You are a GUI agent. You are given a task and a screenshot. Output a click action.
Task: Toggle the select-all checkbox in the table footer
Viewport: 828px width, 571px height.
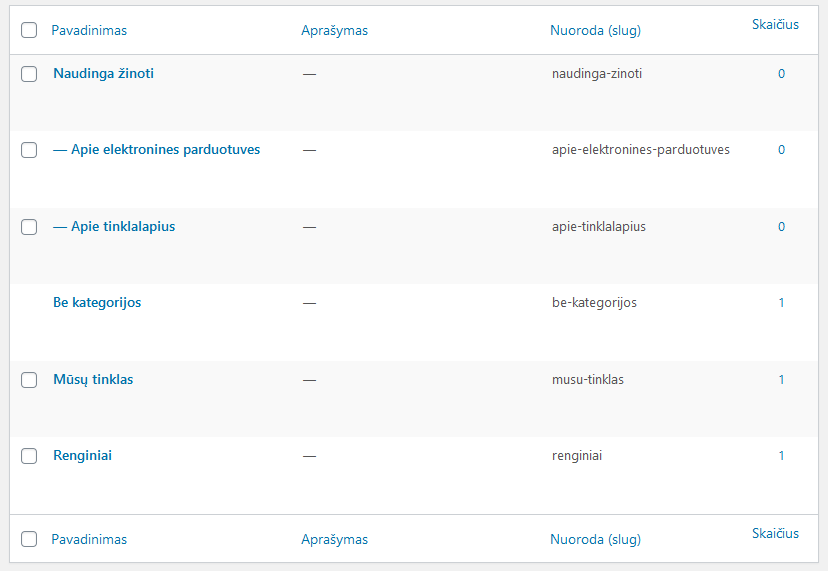[x=29, y=539]
